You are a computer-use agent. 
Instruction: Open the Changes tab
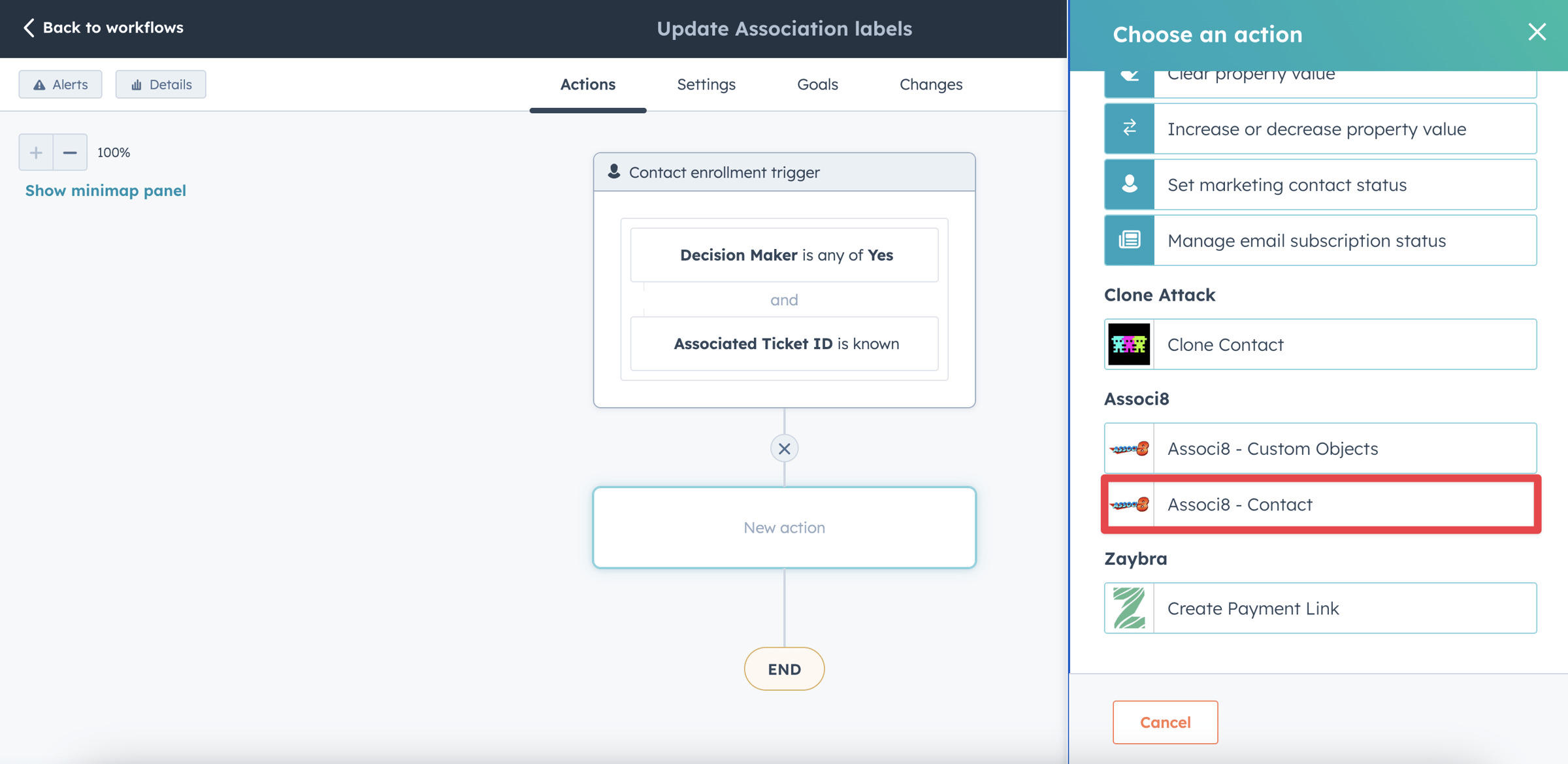930,84
